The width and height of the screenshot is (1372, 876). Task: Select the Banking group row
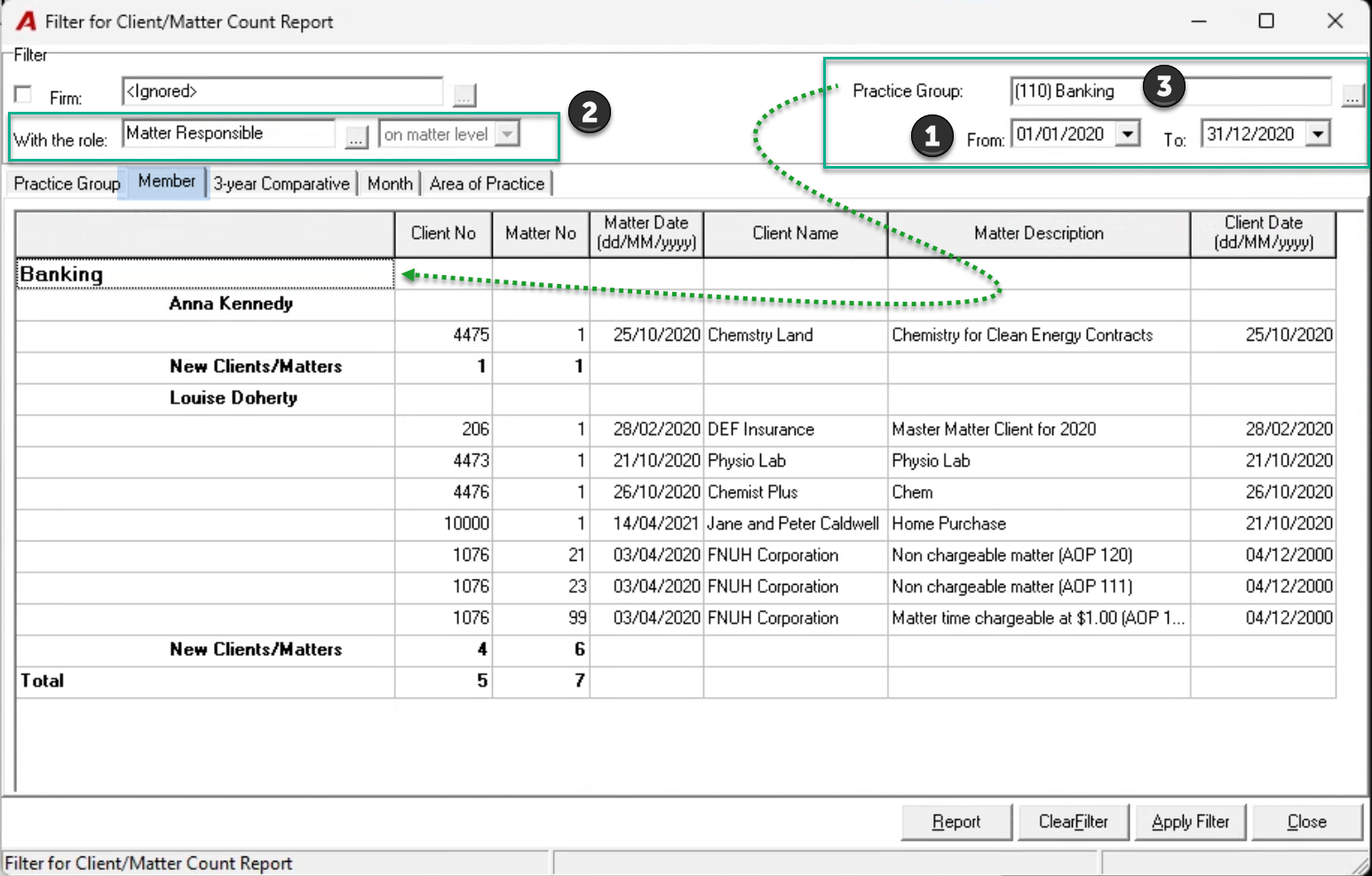coord(205,274)
